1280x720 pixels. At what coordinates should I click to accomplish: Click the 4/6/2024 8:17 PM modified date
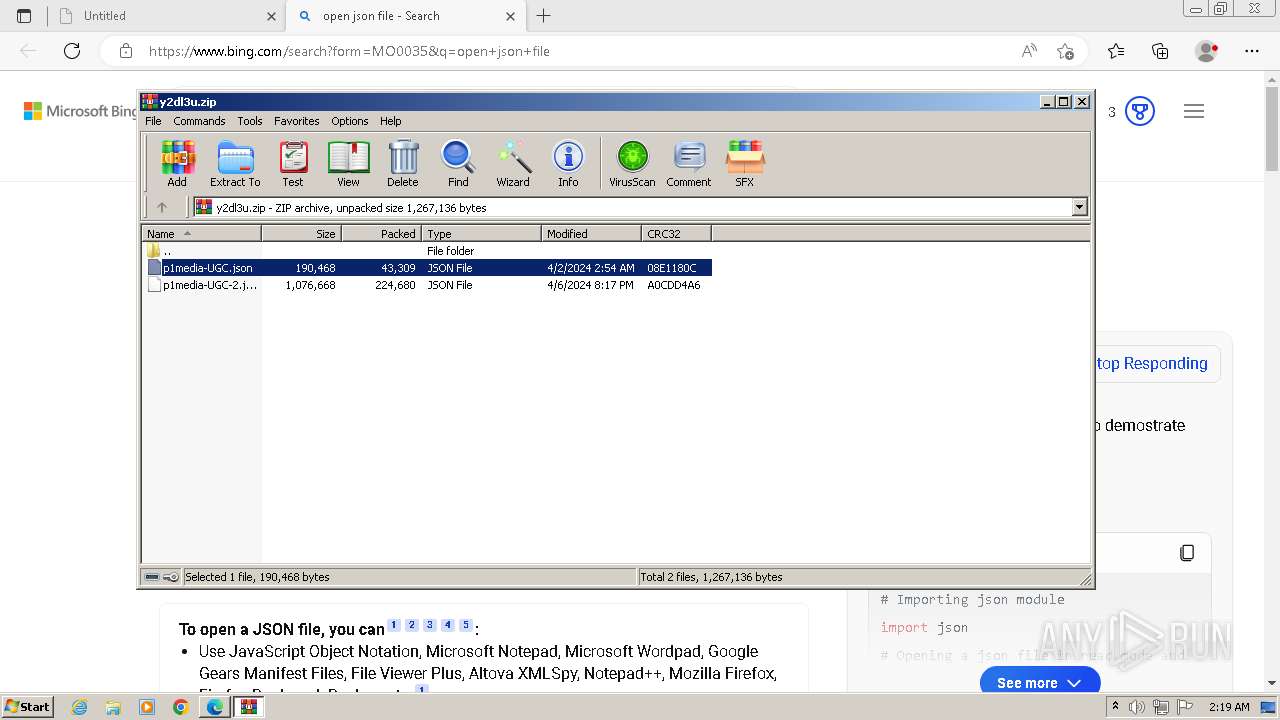pos(590,285)
